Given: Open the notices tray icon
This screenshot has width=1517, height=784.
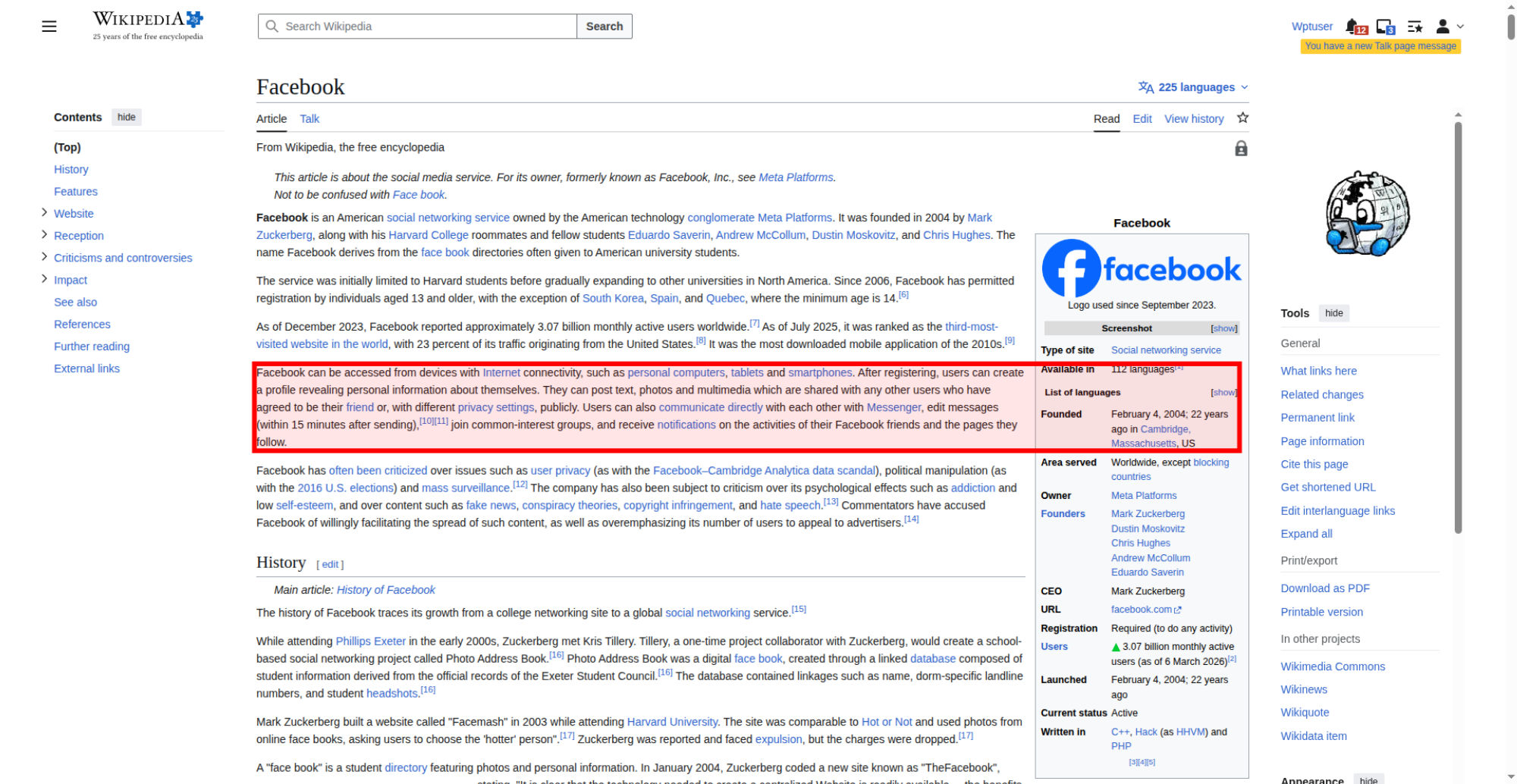Looking at the screenshot, I should click(x=1384, y=27).
